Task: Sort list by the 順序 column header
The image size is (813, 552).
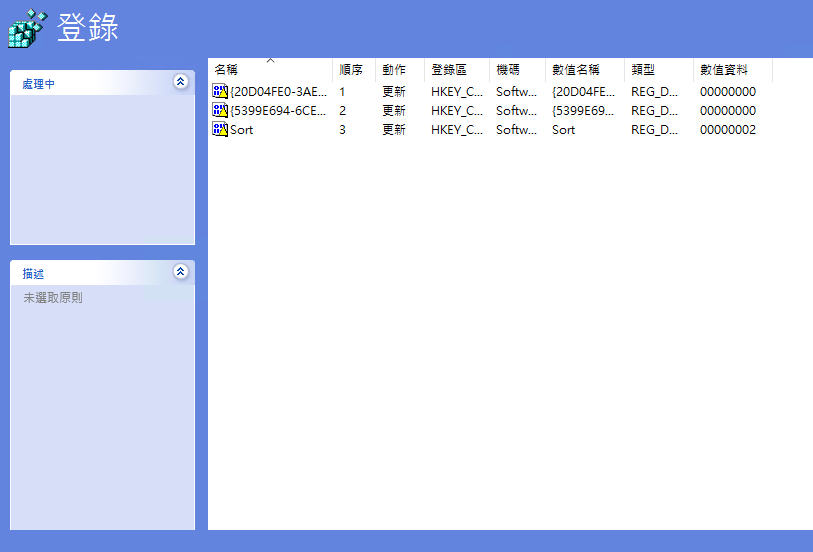Action: coord(351,70)
